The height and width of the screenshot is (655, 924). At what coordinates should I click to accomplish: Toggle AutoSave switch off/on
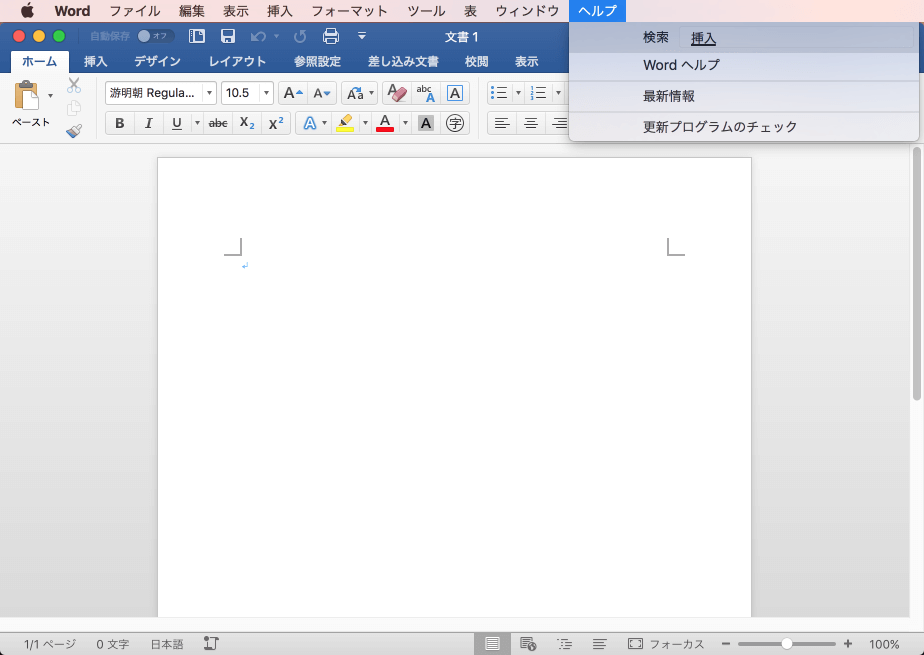pos(156,37)
